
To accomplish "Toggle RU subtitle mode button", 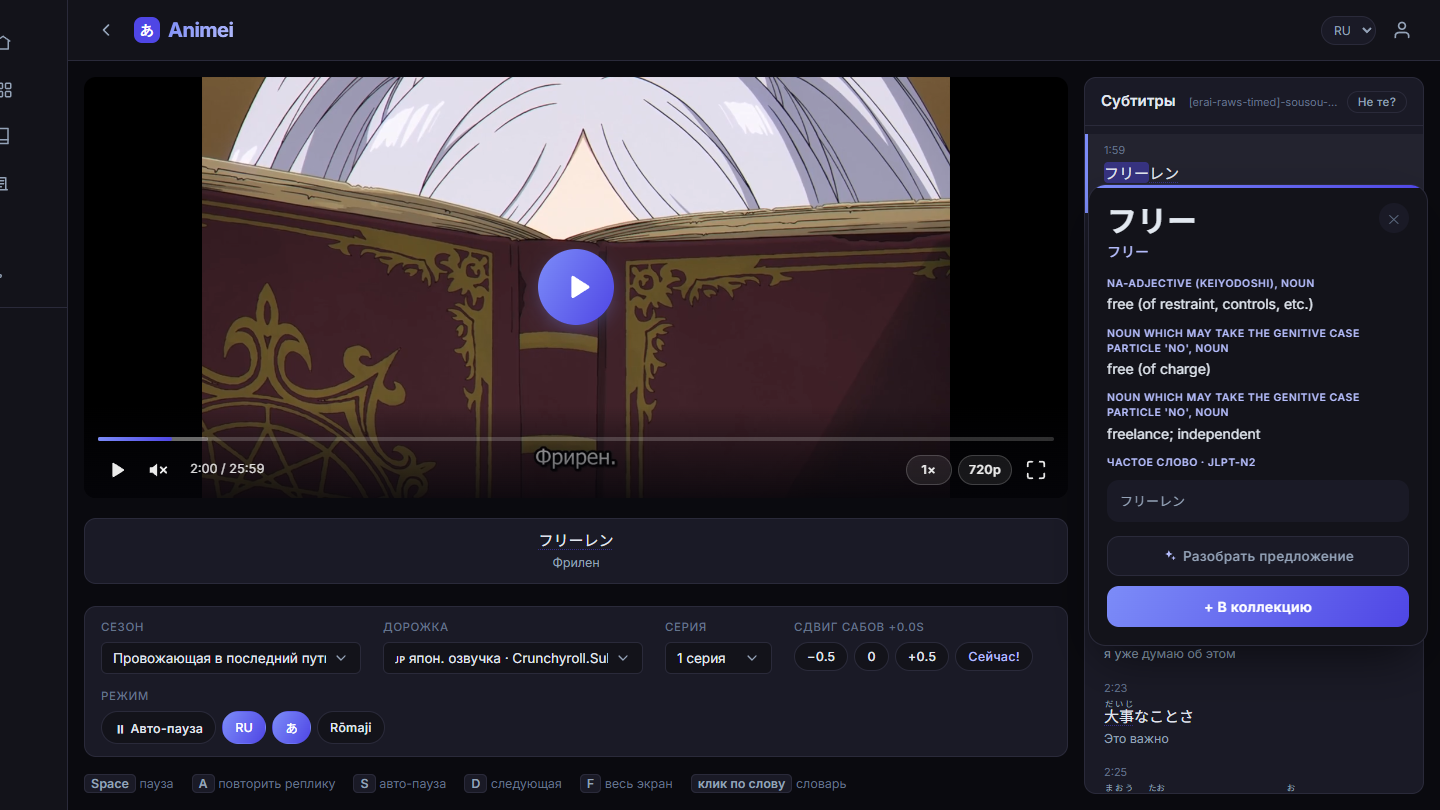I will coord(244,728).
